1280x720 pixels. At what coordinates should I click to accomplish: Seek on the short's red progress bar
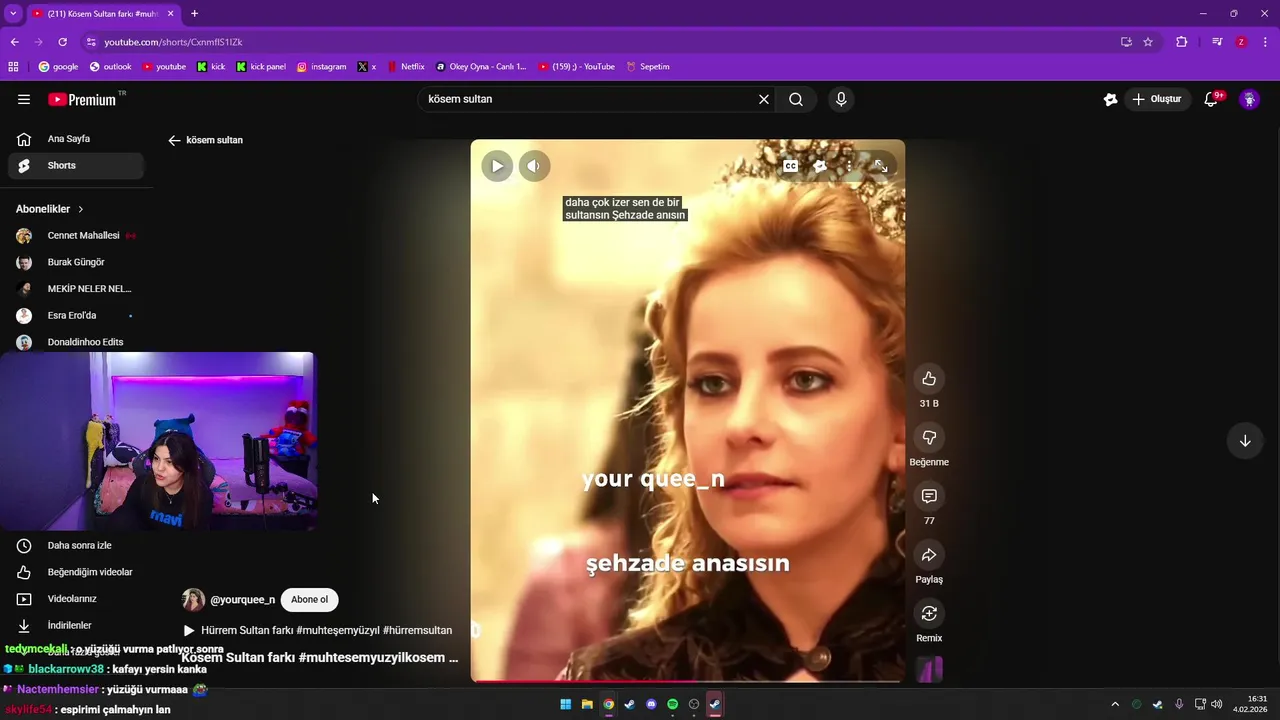coord(688,682)
